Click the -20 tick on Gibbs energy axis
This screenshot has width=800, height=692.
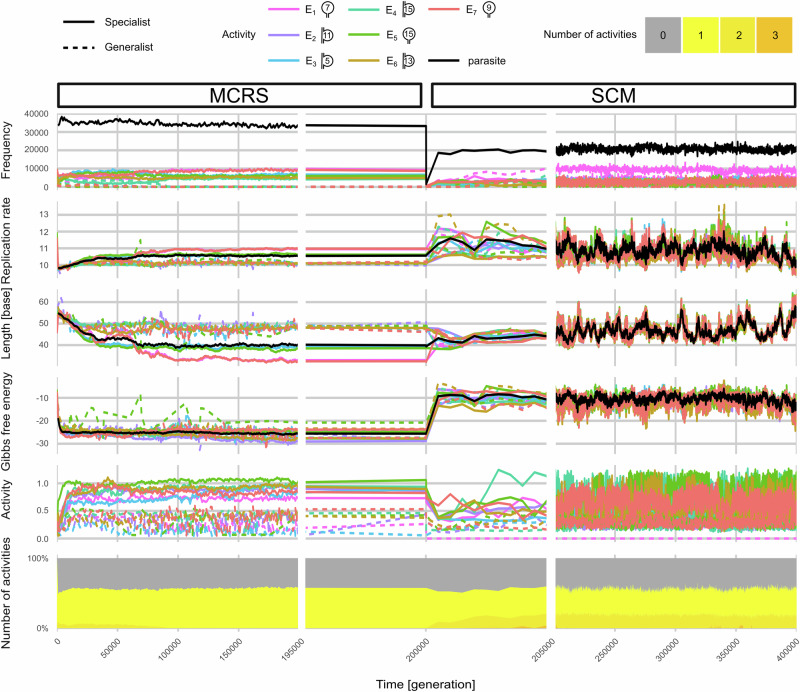click(x=43, y=421)
